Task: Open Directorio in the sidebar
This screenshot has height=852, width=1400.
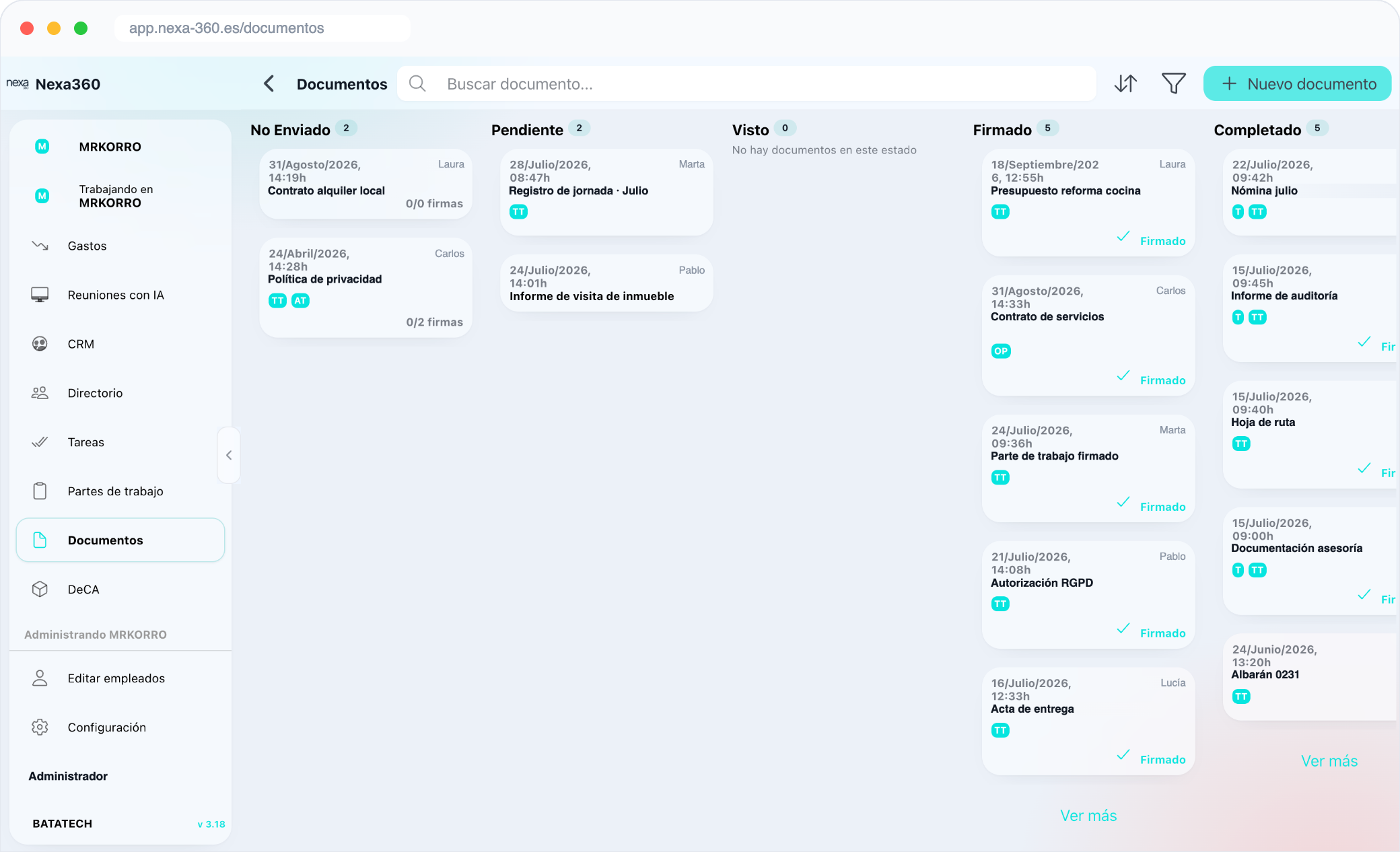Action: (x=120, y=393)
